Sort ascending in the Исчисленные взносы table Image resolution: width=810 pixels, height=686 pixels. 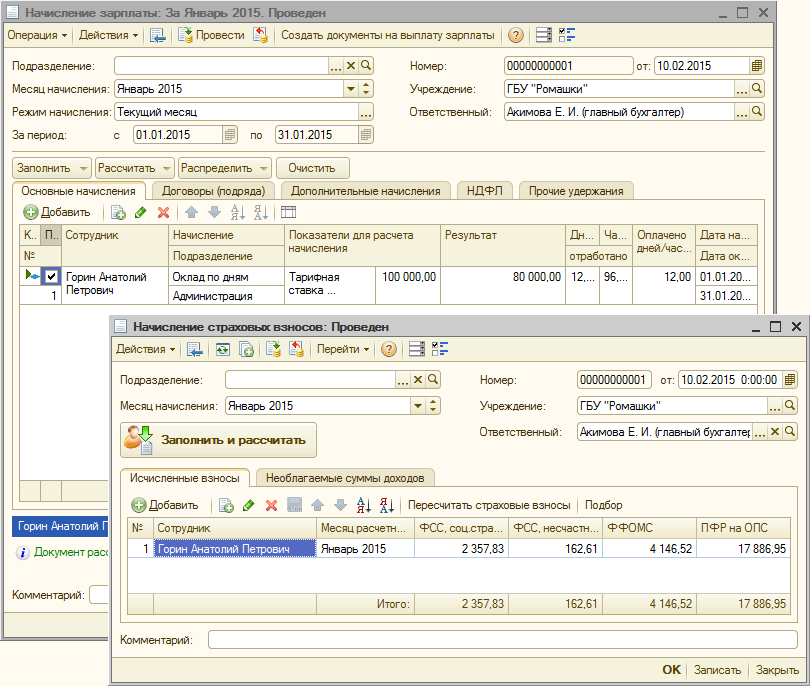pos(364,505)
